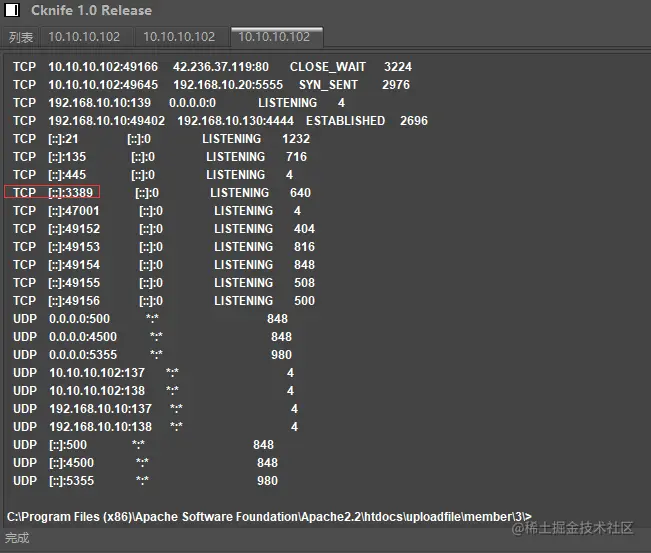Click the 完成 status bar text
The image size is (651, 553).
click(17, 538)
